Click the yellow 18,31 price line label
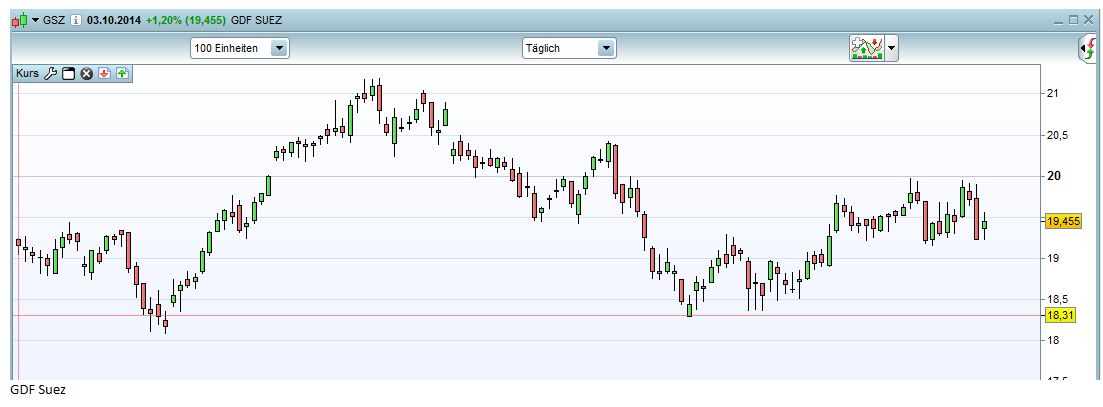1103x407 pixels. point(1058,315)
